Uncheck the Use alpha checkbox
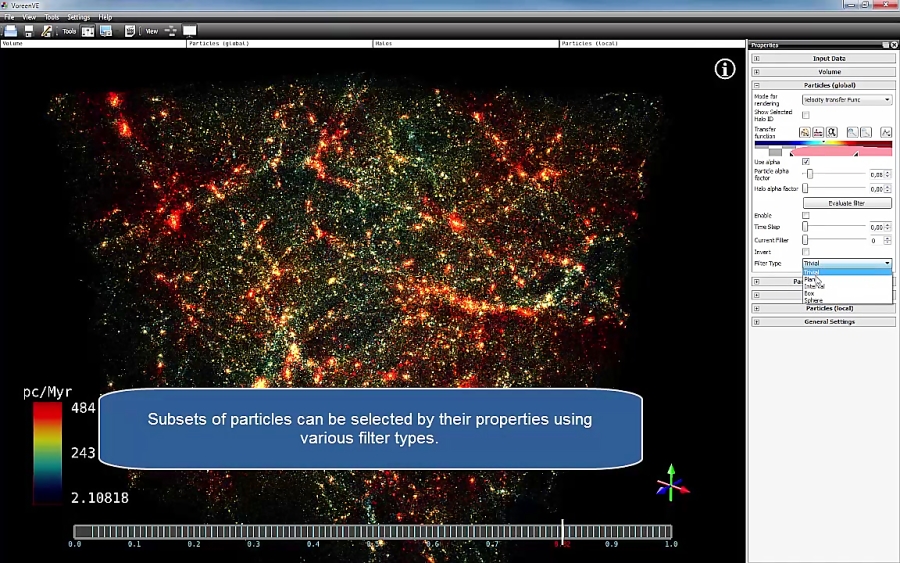Screen dimensions: 900x563 coord(806,162)
